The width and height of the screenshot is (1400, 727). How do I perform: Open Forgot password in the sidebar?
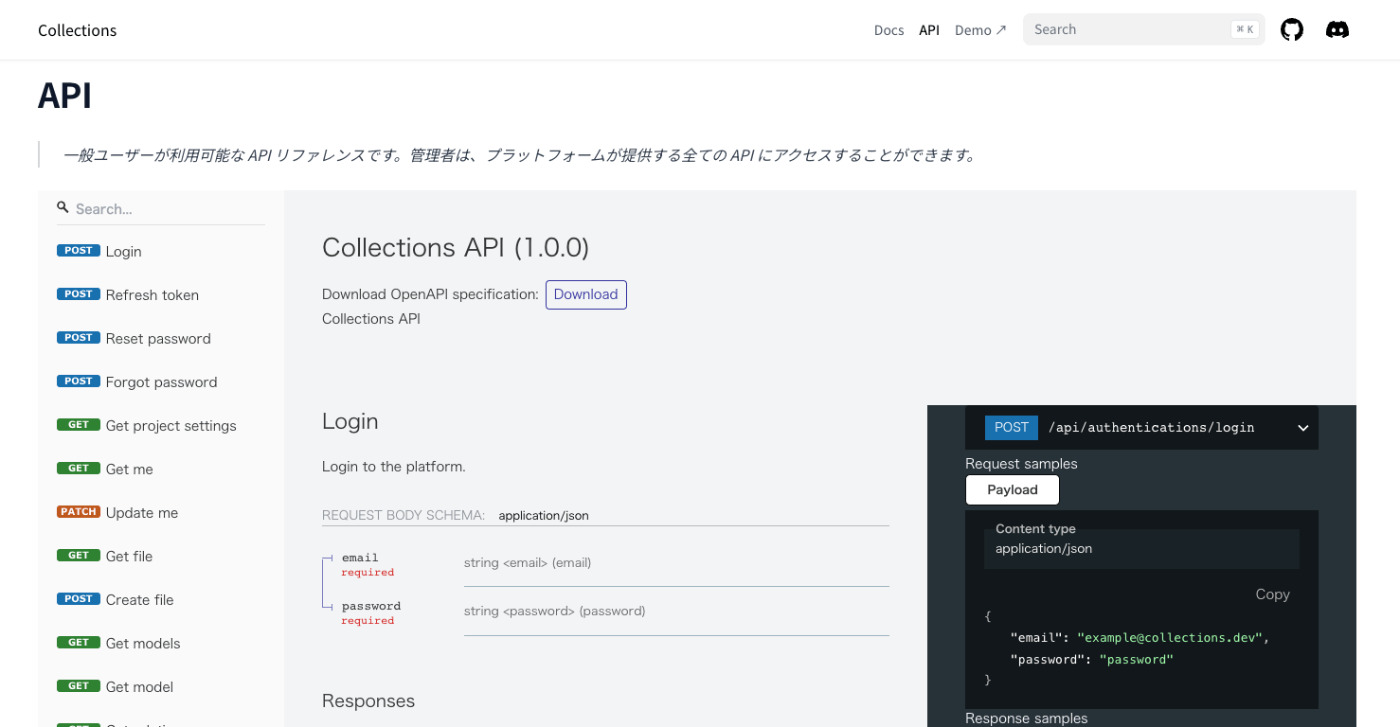point(161,382)
